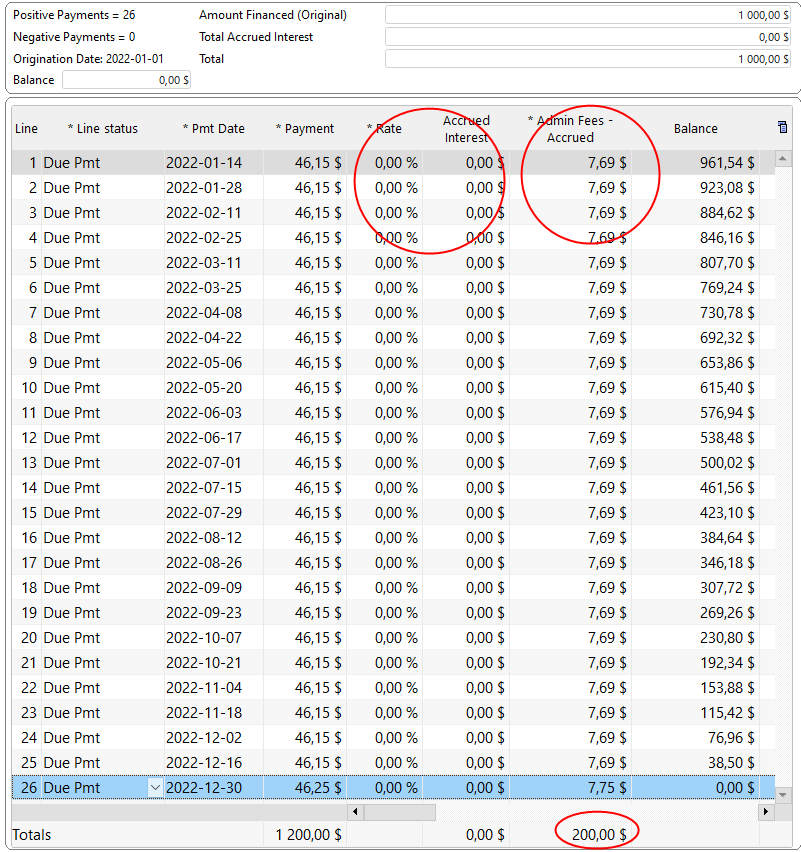Select payment date 2022-05-06

204,363
